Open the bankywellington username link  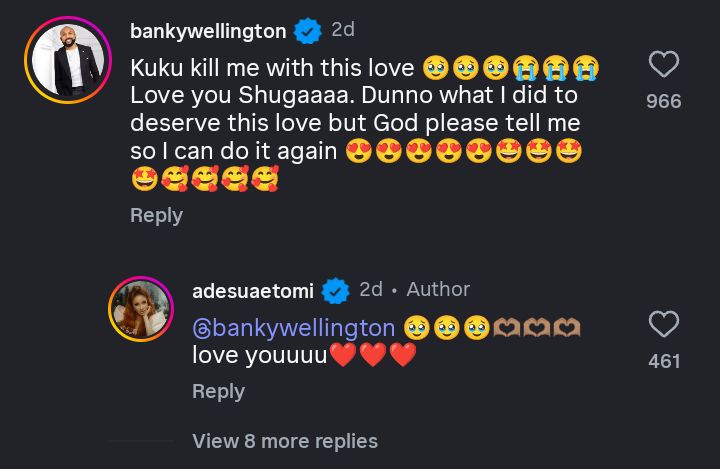coord(208,32)
